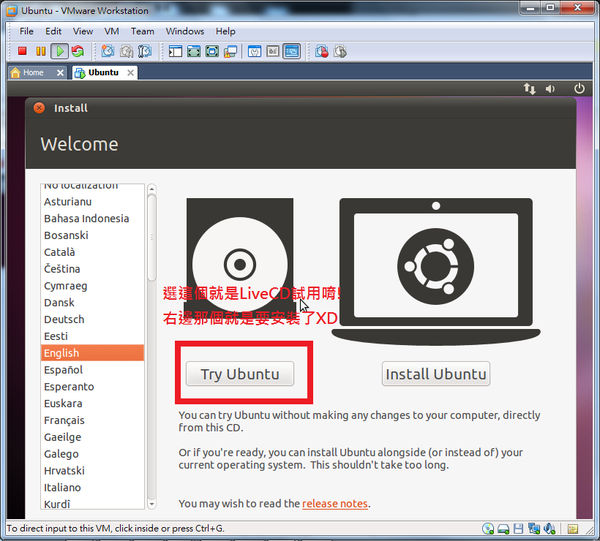Open the Windows menu

[185, 31]
